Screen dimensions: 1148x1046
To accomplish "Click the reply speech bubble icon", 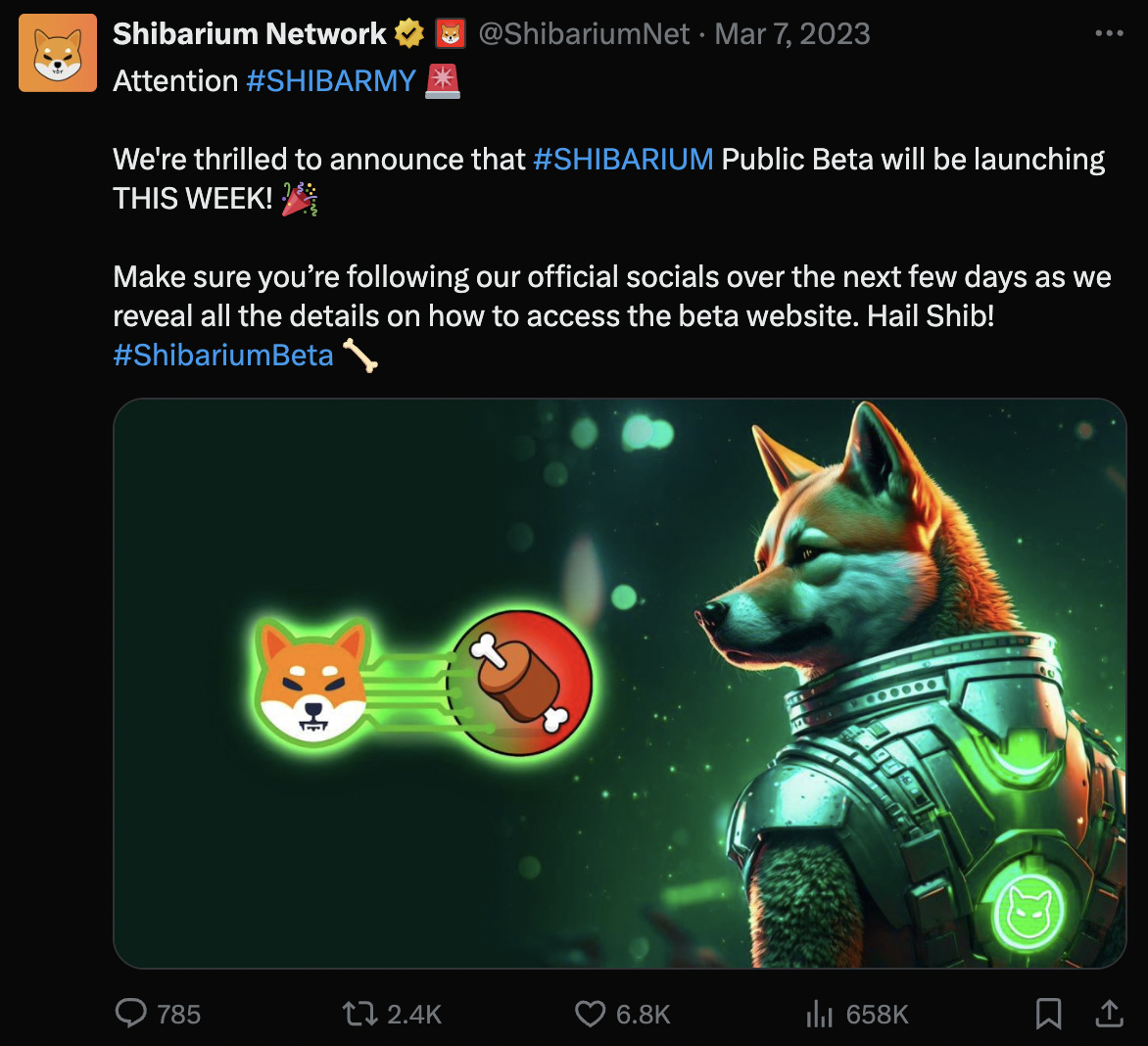I will [131, 1014].
